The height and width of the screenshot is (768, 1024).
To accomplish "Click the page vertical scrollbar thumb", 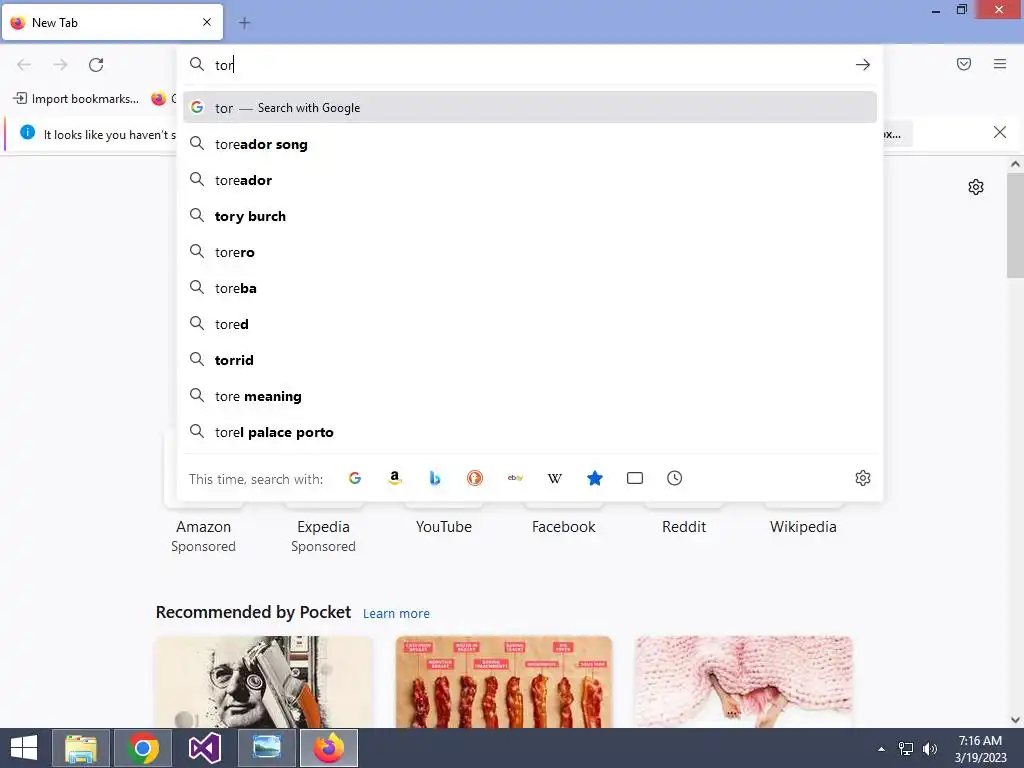I will (1015, 225).
